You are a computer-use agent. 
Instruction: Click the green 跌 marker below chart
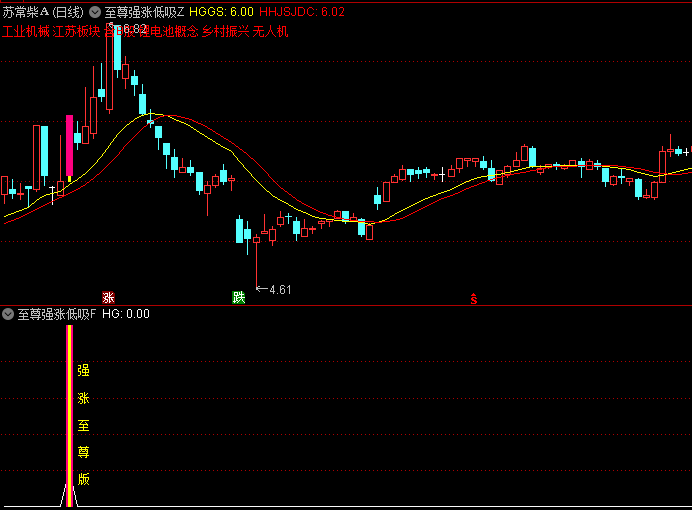point(238,297)
